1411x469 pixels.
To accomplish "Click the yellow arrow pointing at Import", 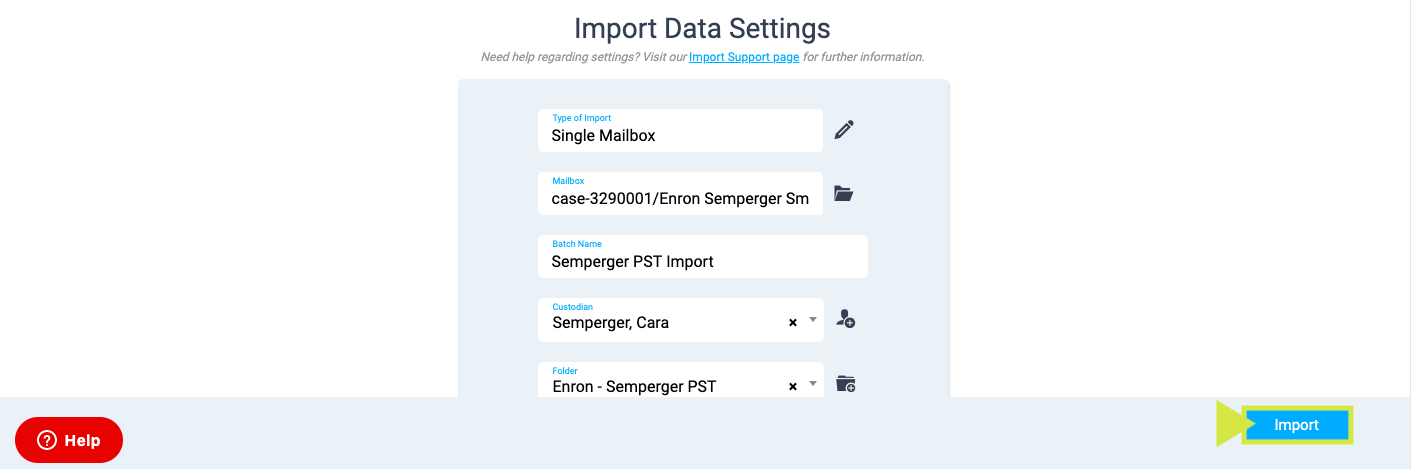I will [1229, 424].
